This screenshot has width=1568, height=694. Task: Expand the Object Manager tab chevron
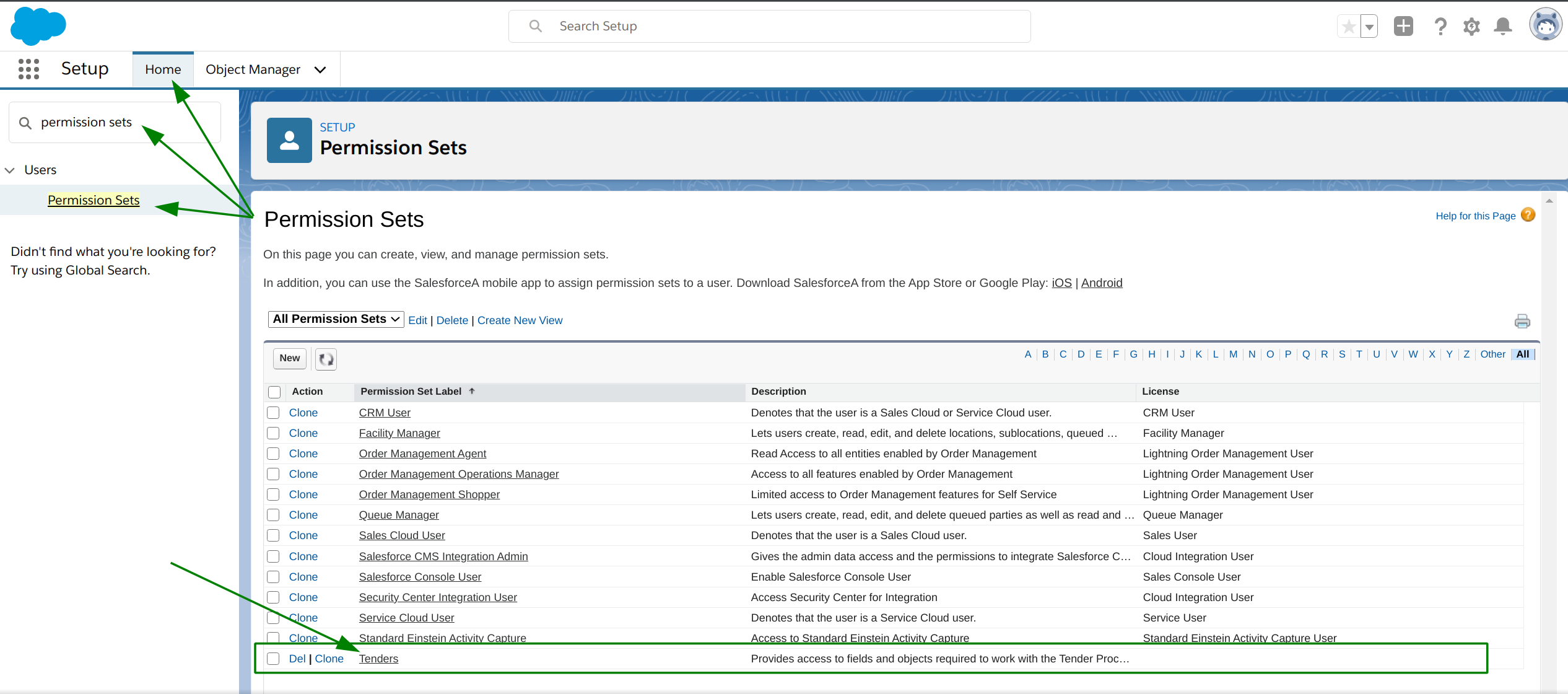320,69
